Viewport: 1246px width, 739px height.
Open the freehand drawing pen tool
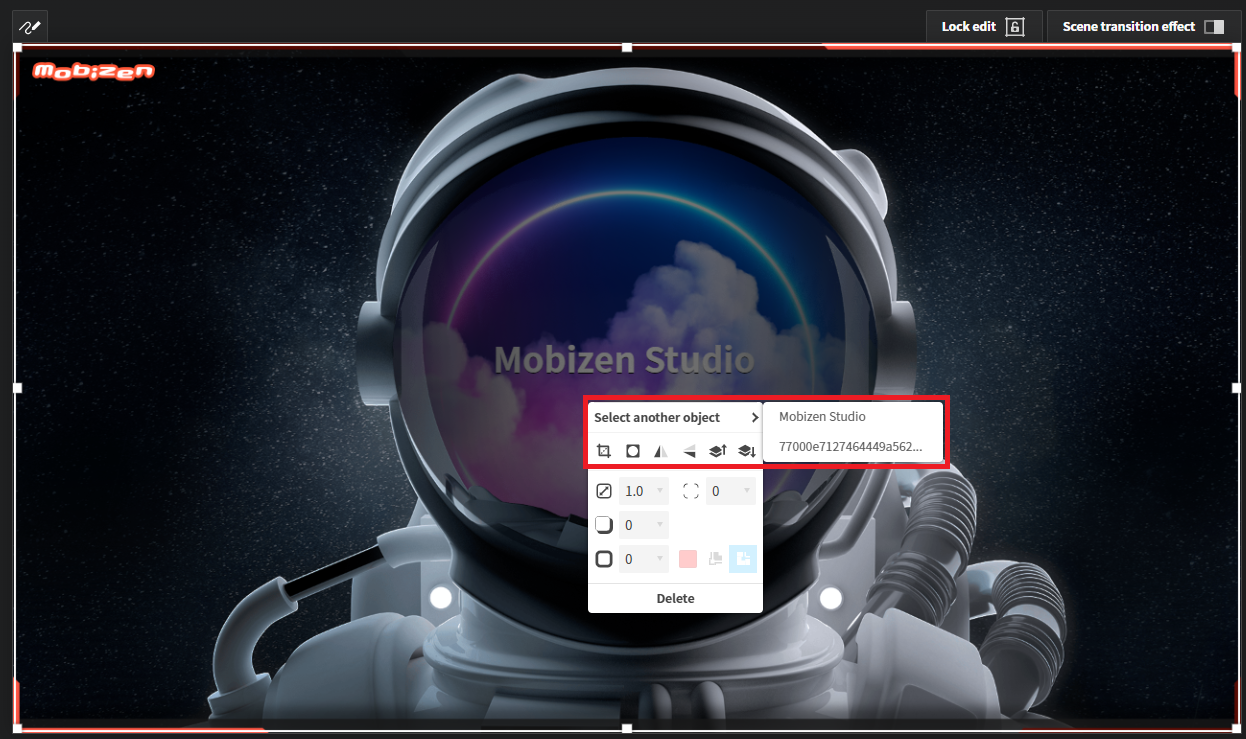30,27
